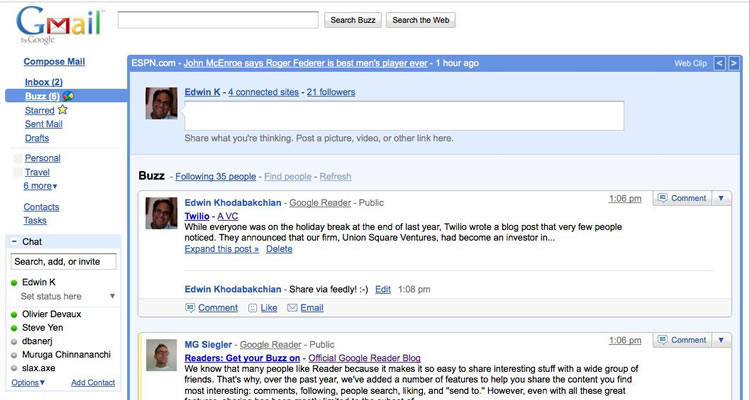The image size is (750, 400).
Task: Click the Like smiley icon
Action: [253, 308]
